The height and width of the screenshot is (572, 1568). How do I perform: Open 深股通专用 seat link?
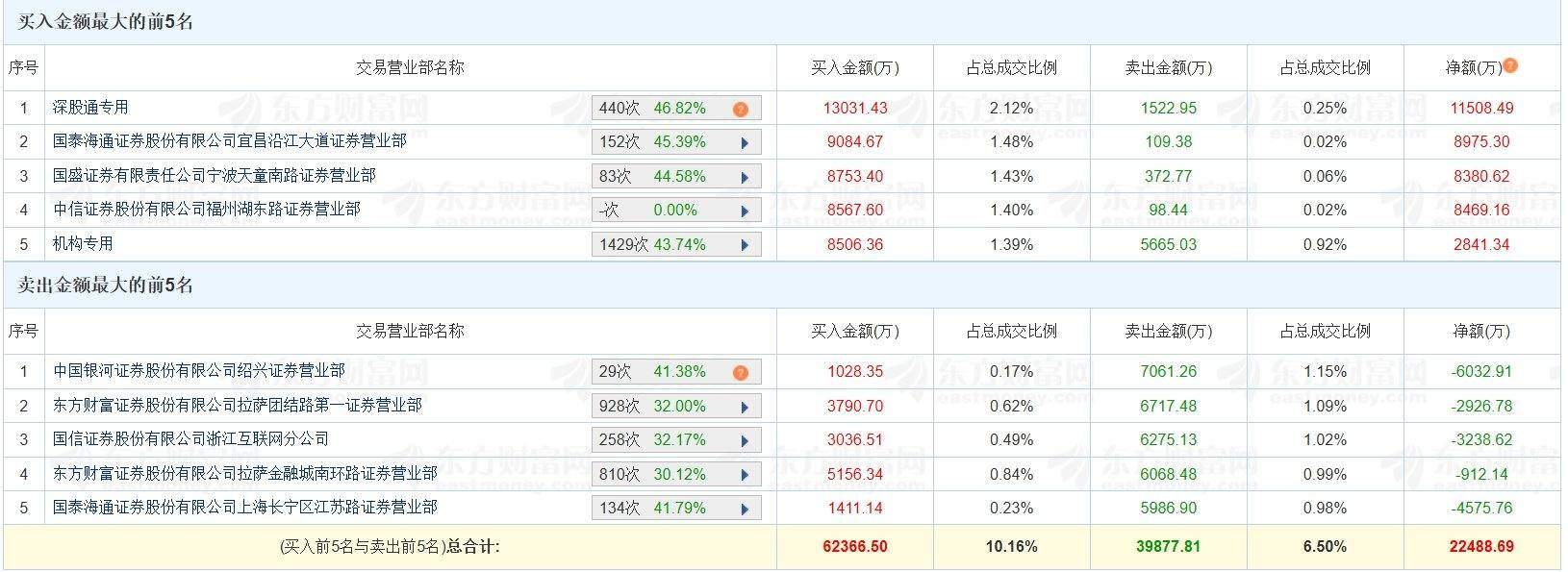[x=90, y=108]
